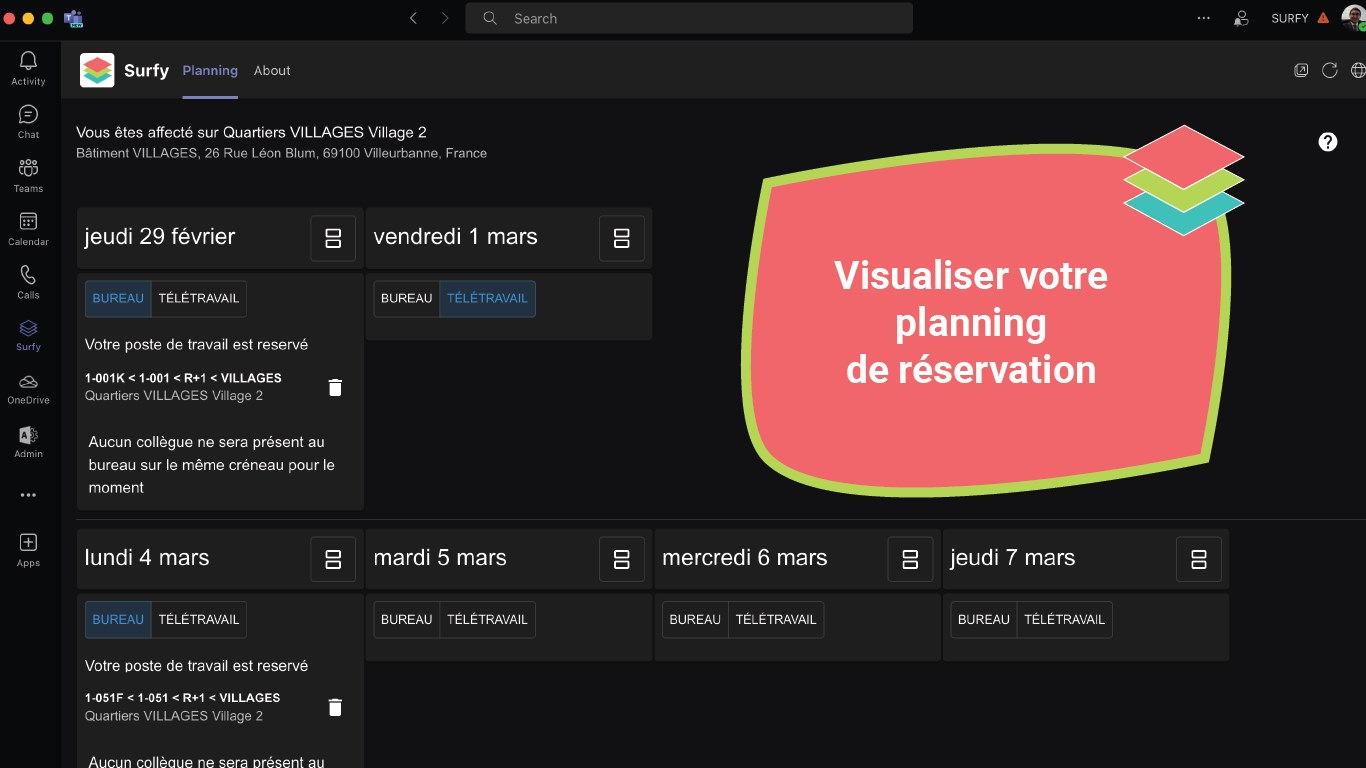Open Calls from the sidebar
Image resolution: width=1366 pixels, height=768 pixels.
click(x=28, y=281)
